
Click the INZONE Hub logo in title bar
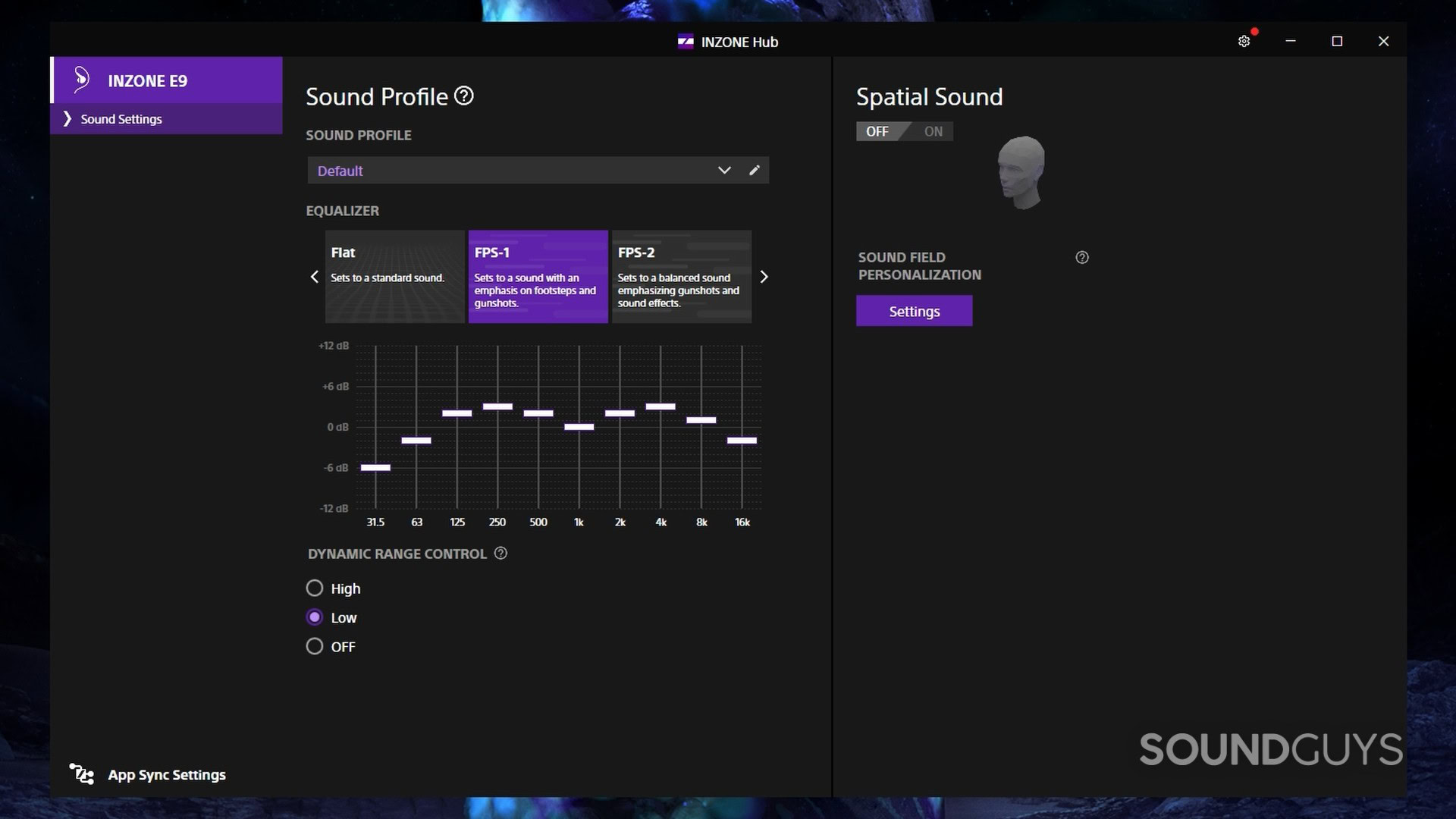pos(686,42)
